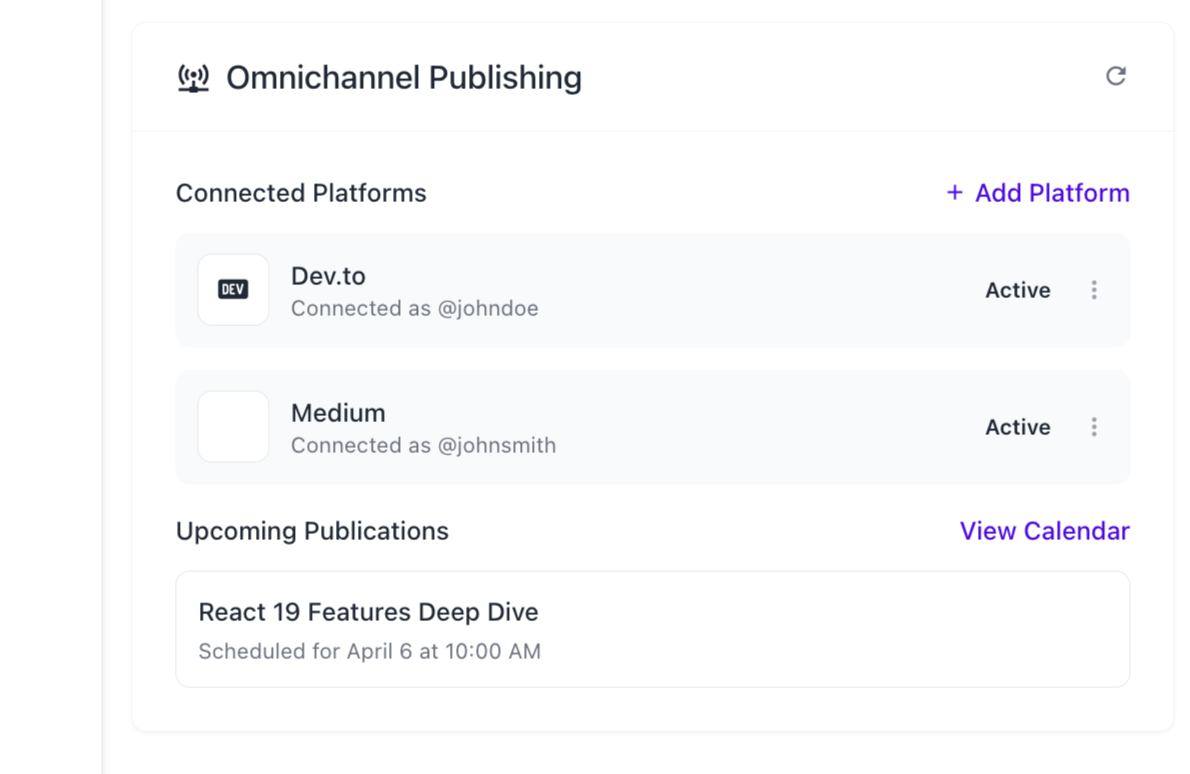
Task: Click 'Connected as @johndoe' text
Action: coord(415,309)
